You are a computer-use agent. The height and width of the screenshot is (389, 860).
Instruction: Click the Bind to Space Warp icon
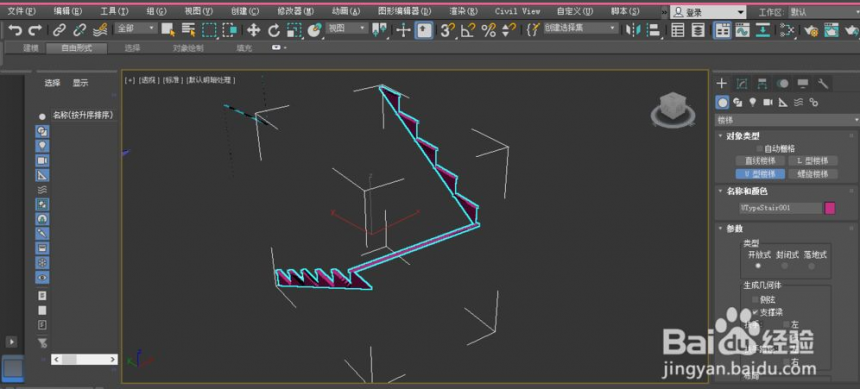100,30
